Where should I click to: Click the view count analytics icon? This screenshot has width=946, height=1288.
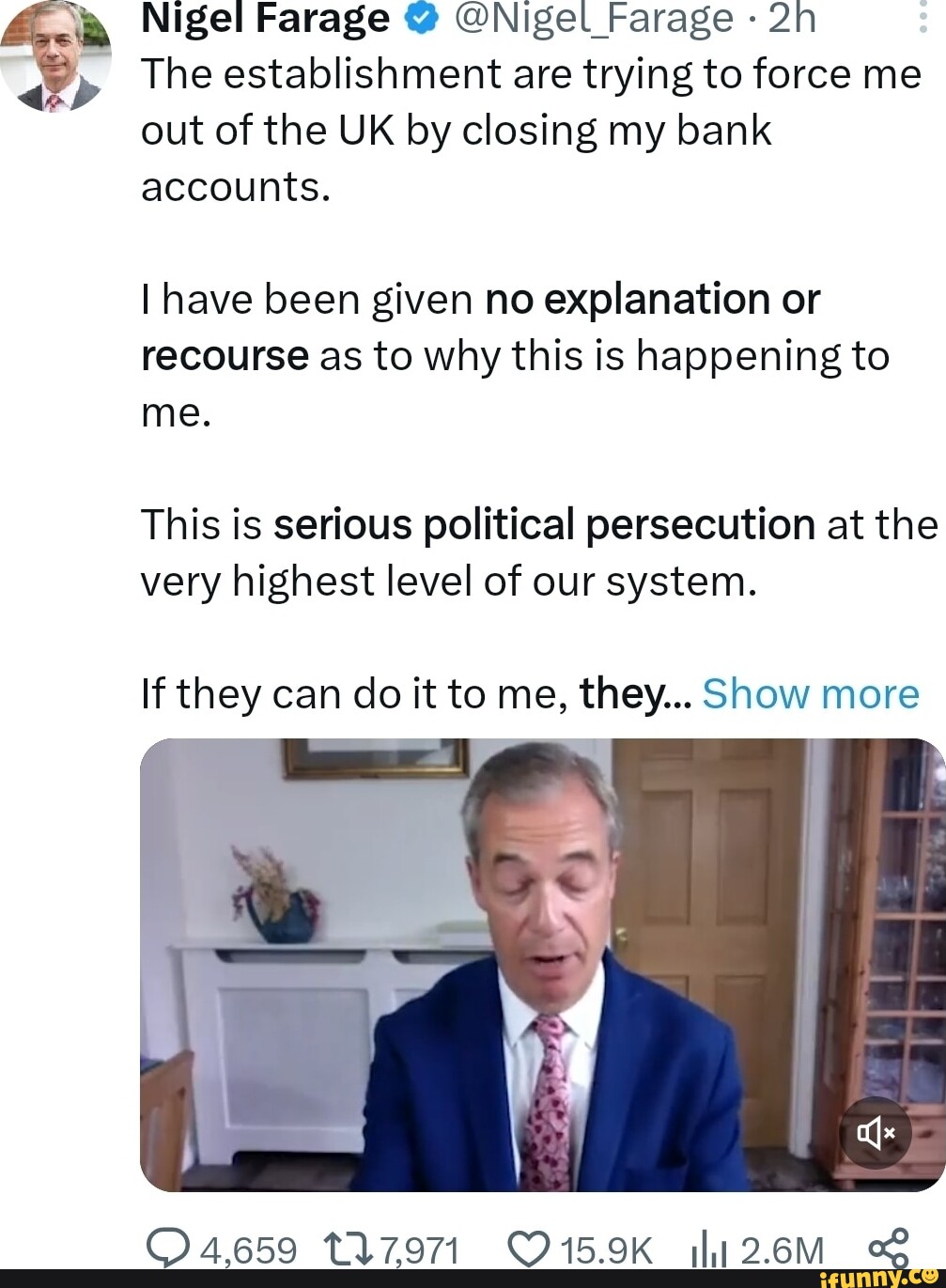(x=709, y=1249)
